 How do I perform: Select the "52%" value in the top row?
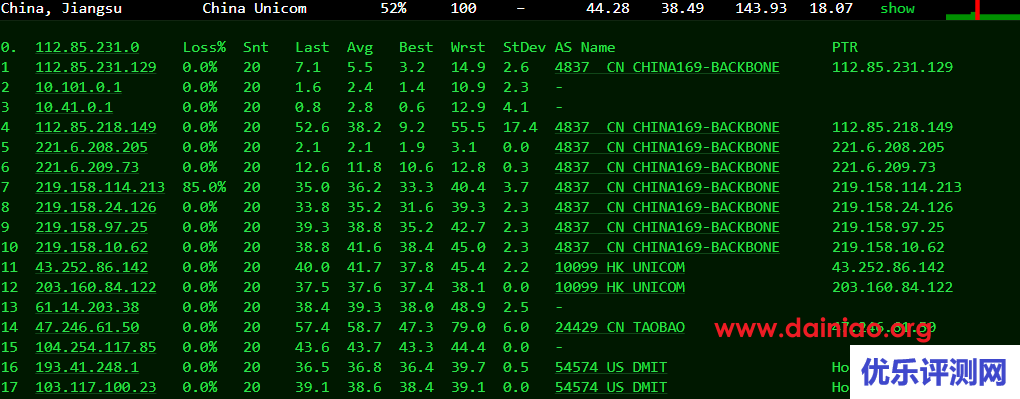pos(394,8)
